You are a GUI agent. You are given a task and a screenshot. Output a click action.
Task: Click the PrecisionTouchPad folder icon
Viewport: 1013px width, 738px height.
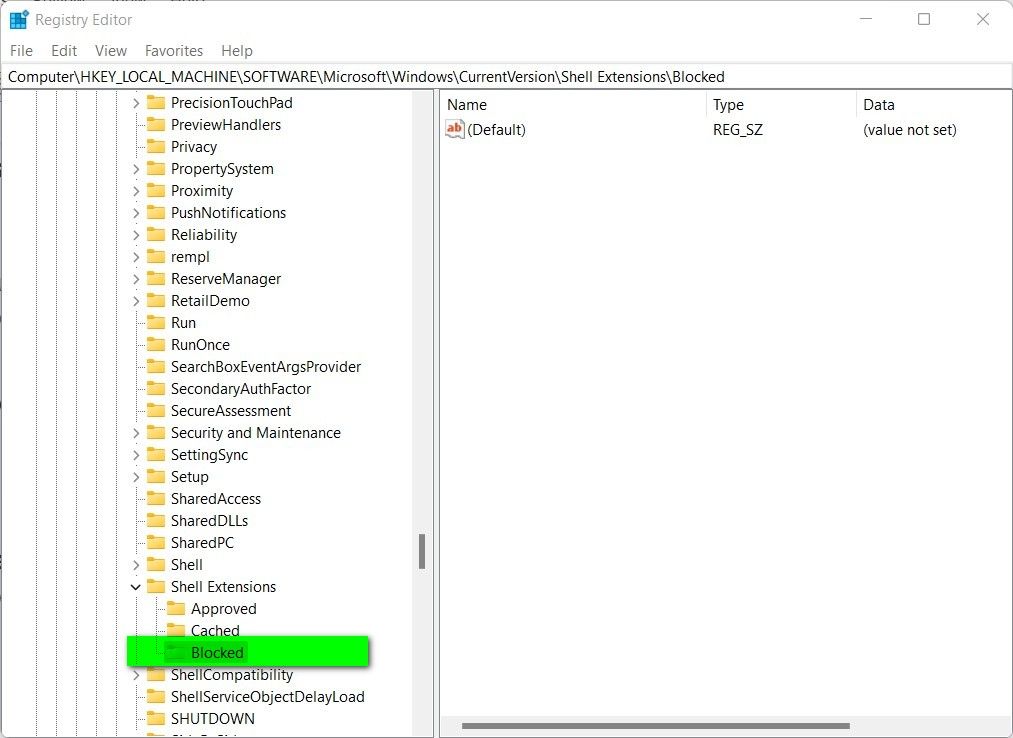tap(156, 102)
